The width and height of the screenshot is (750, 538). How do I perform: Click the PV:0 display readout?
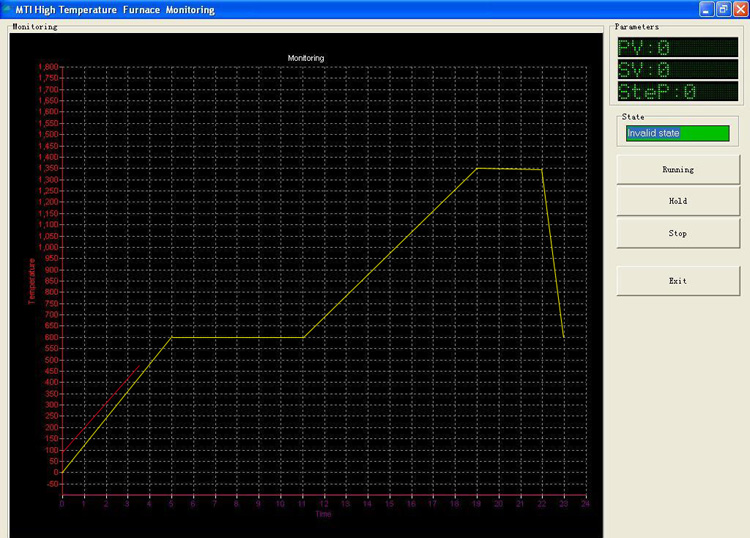(678, 47)
